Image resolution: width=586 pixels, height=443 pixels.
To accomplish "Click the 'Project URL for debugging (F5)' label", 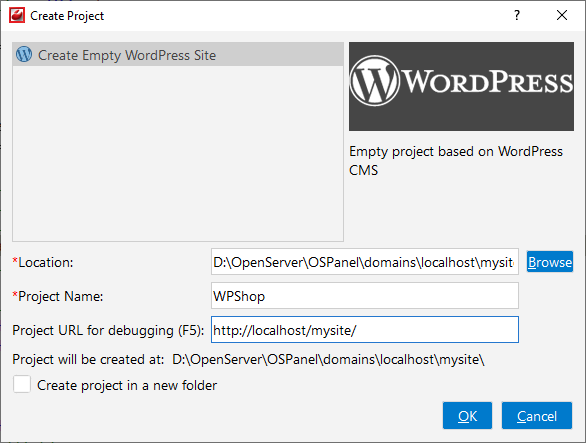I will tap(108, 330).
